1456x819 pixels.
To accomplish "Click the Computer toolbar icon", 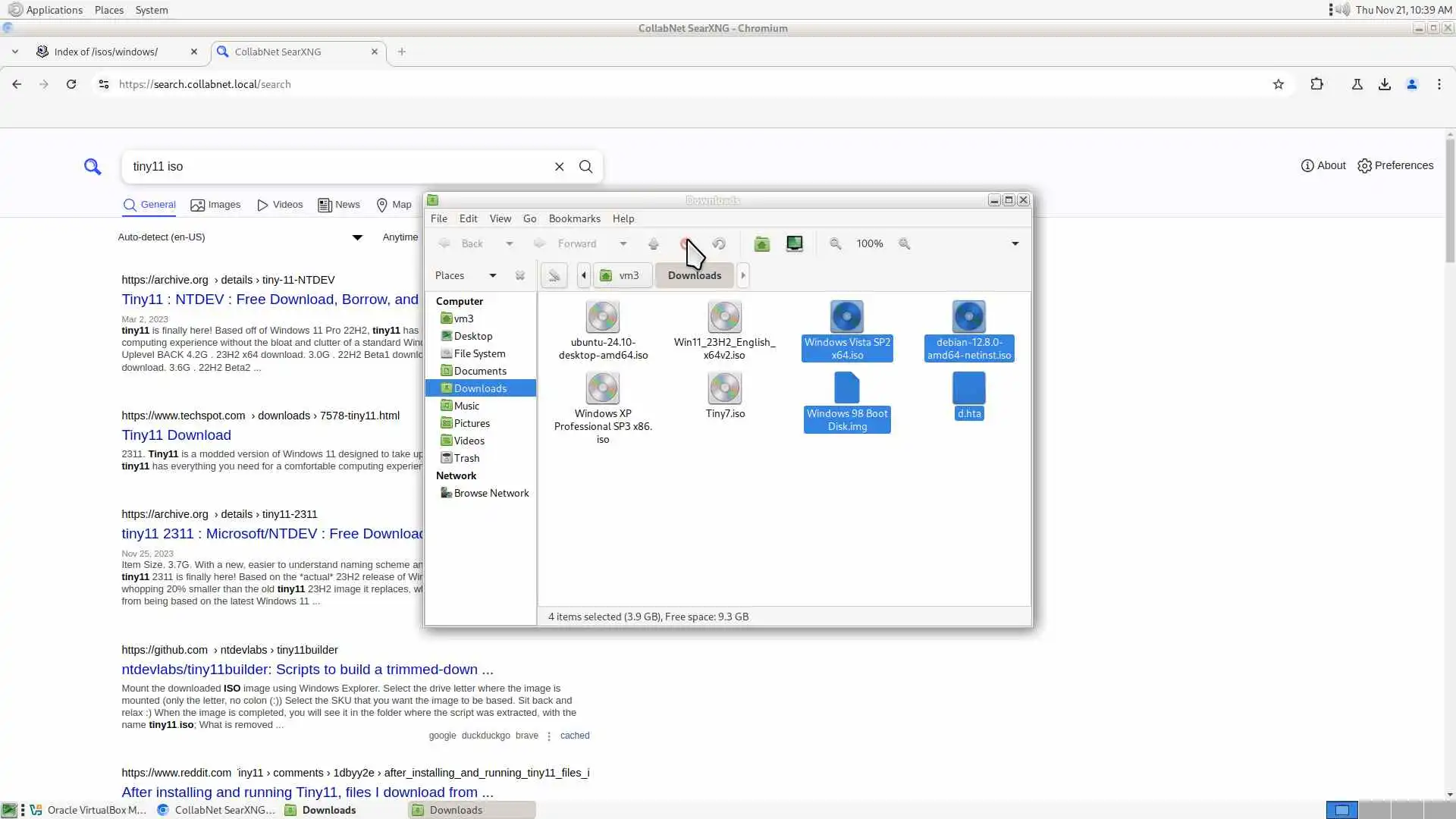I will point(794,243).
